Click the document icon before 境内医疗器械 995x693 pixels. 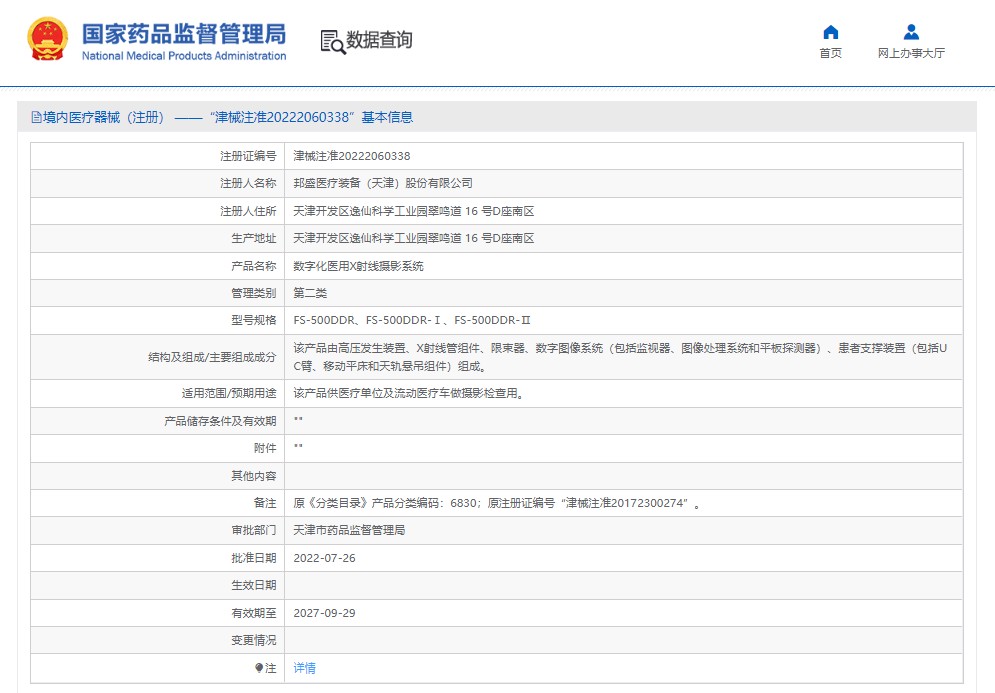[36, 118]
